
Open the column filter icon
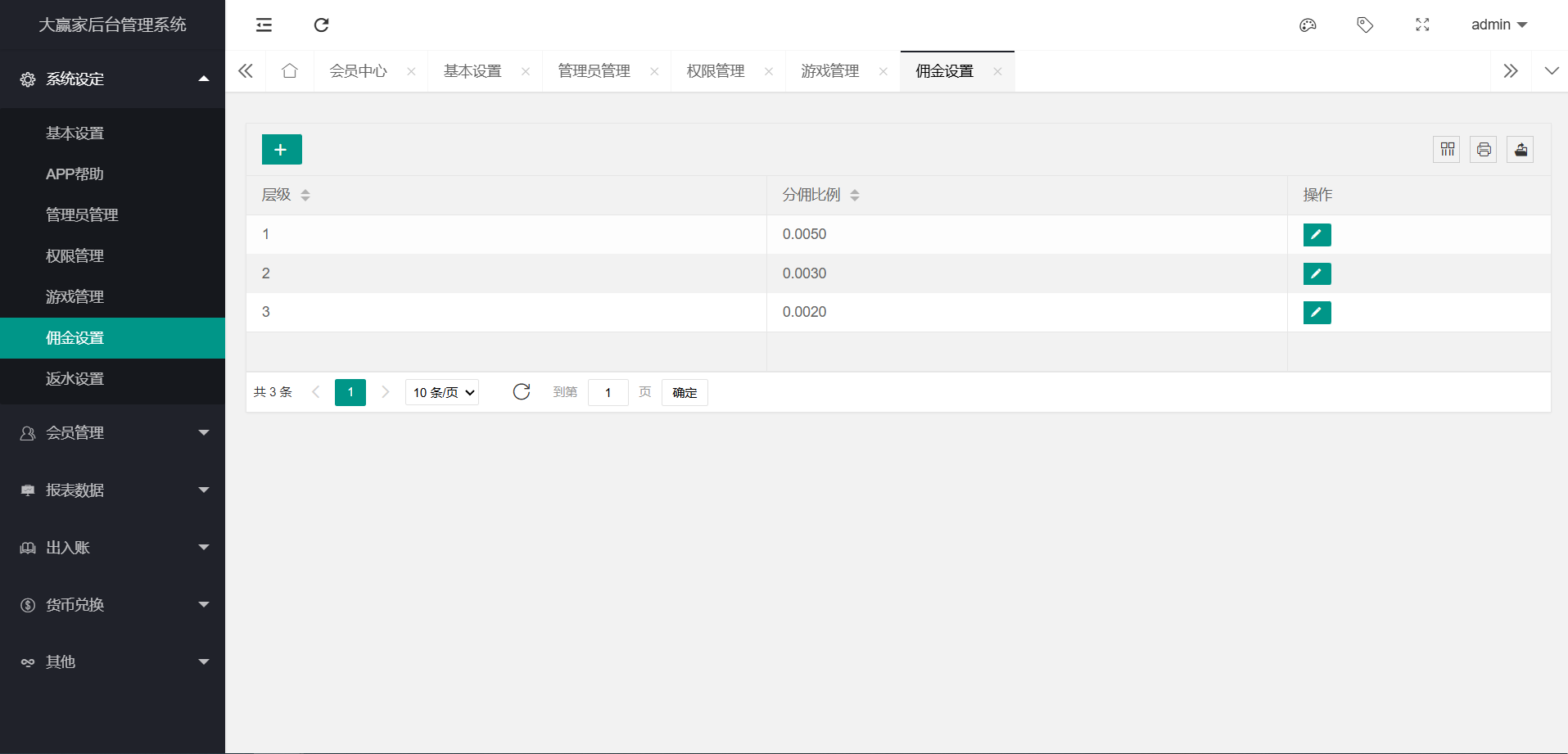[x=1447, y=150]
